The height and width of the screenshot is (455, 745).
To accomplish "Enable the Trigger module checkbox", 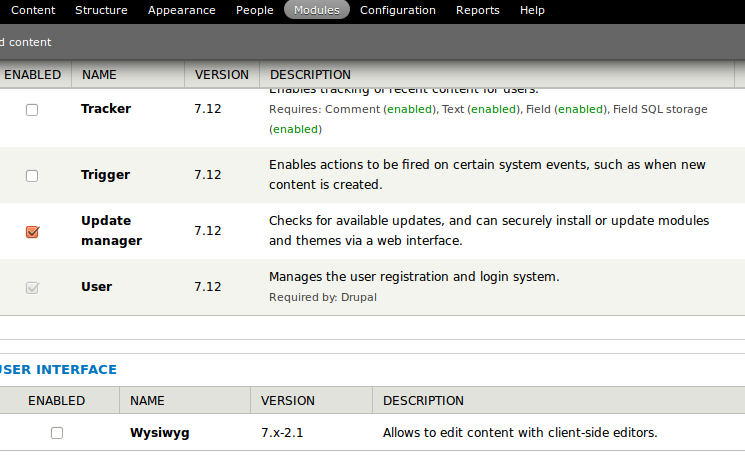I will coord(32,176).
